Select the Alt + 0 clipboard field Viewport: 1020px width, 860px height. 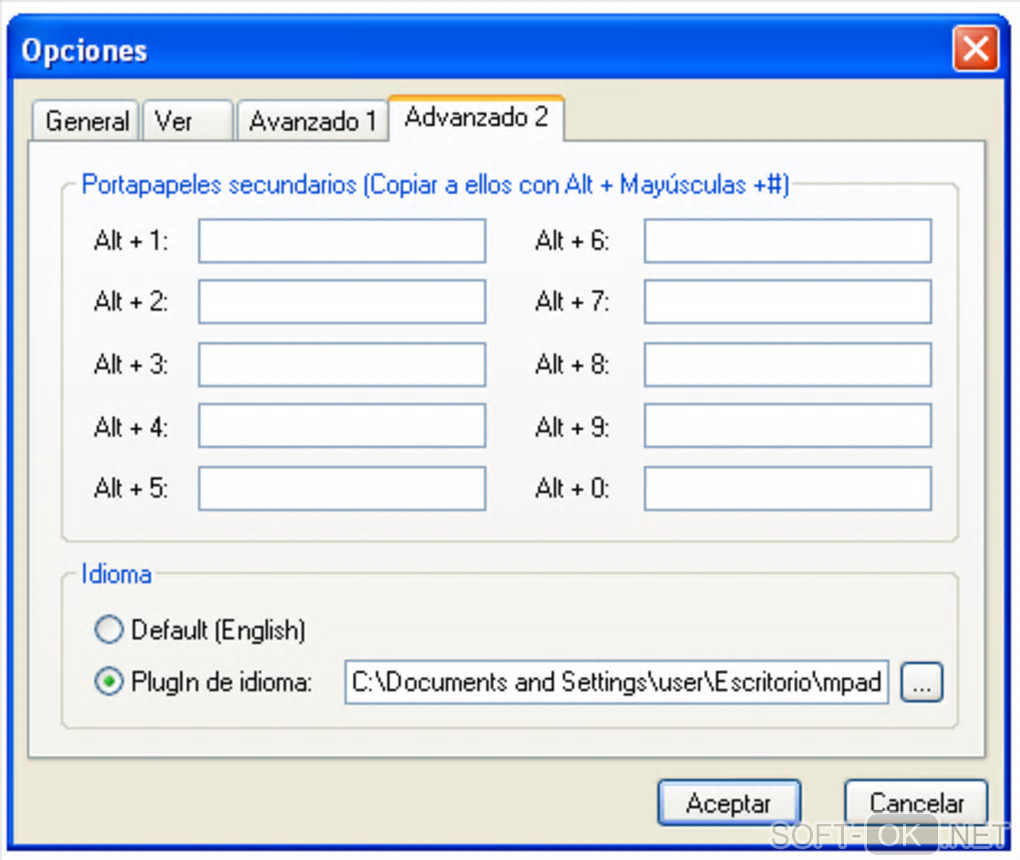point(787,489)
